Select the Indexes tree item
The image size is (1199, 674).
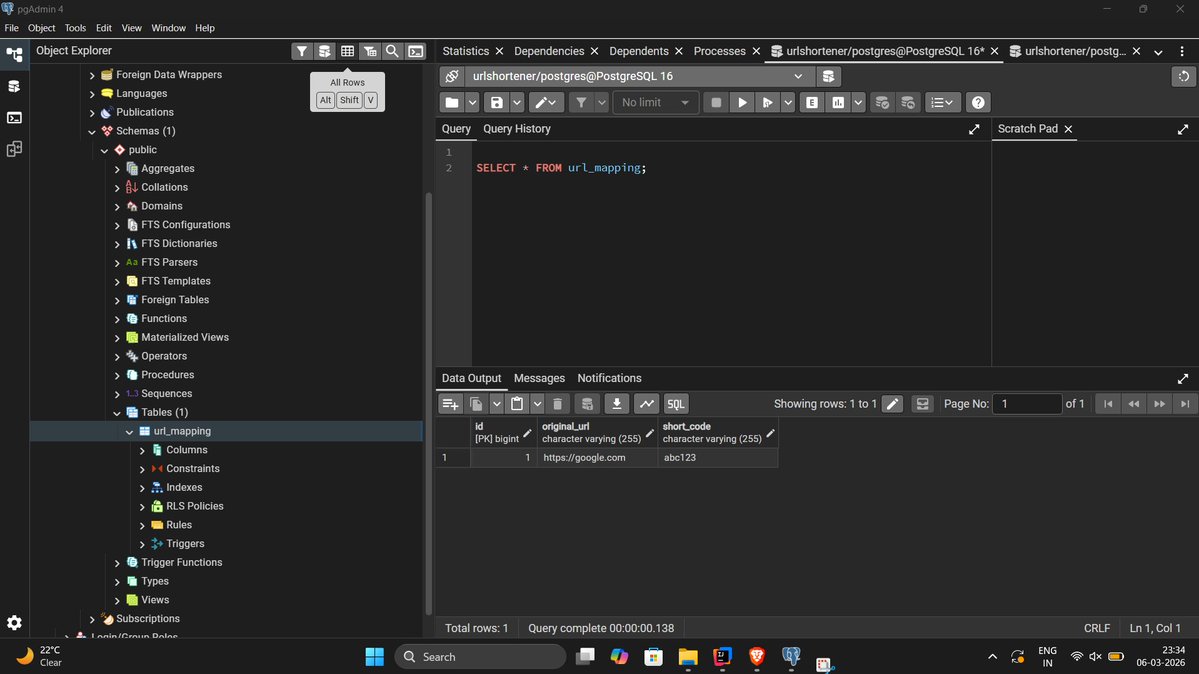click(184, 487)
